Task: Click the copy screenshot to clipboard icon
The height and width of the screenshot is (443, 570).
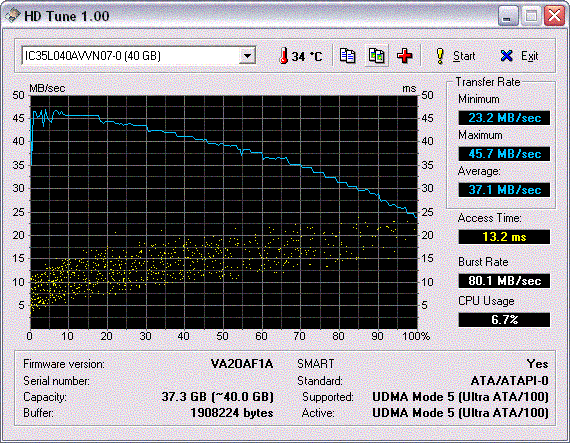Action: [376, 56]
